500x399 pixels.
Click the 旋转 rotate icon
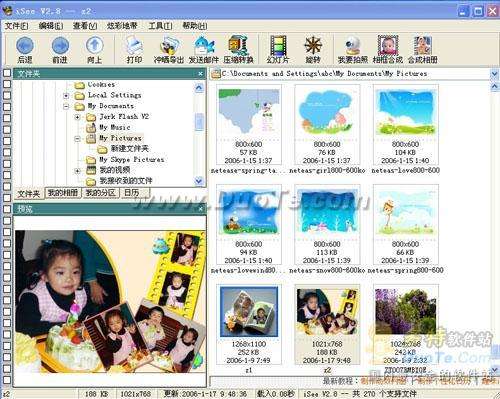coord(313,46)
